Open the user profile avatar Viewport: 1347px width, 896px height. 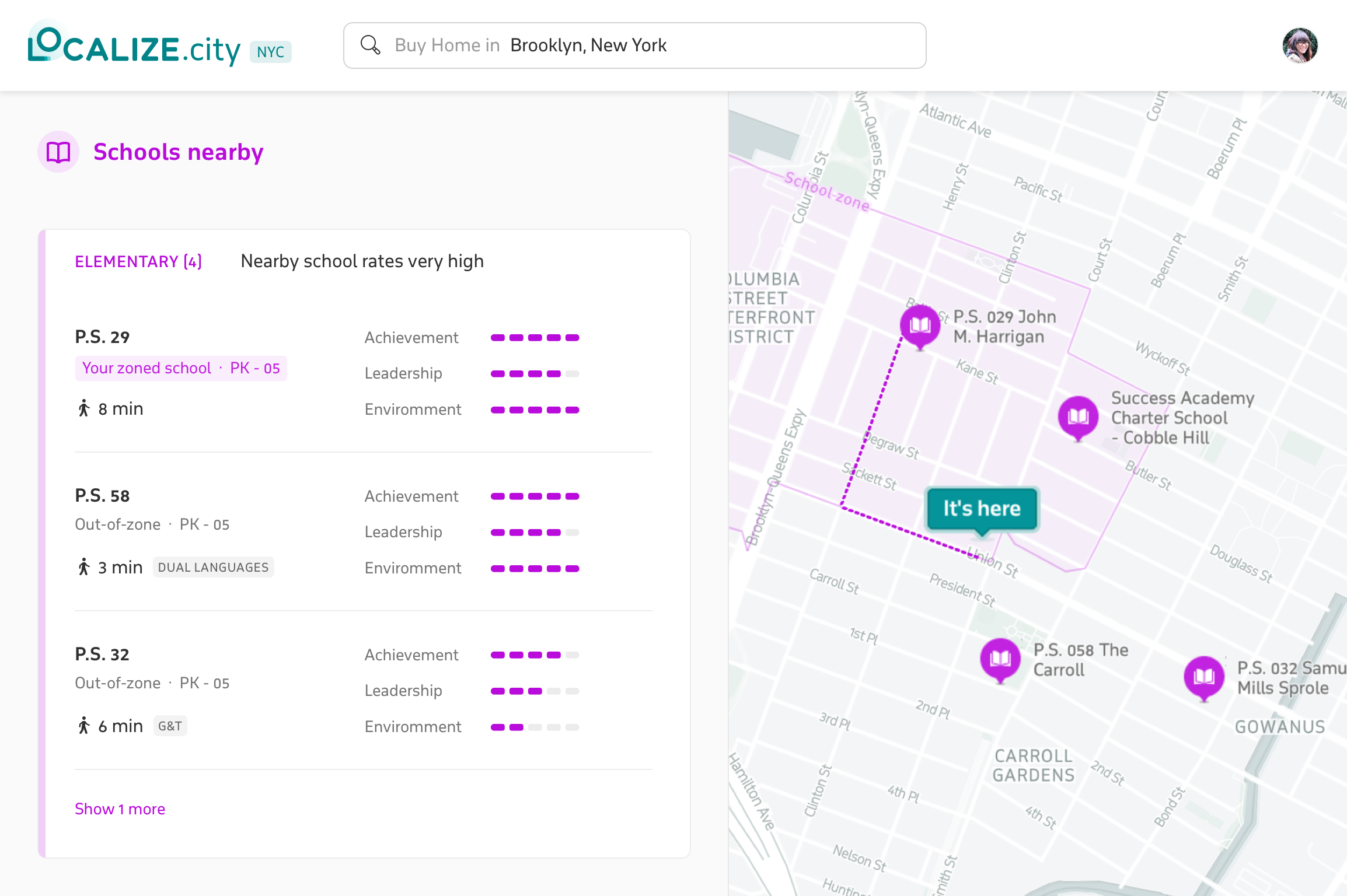[x=1300, y=45]
